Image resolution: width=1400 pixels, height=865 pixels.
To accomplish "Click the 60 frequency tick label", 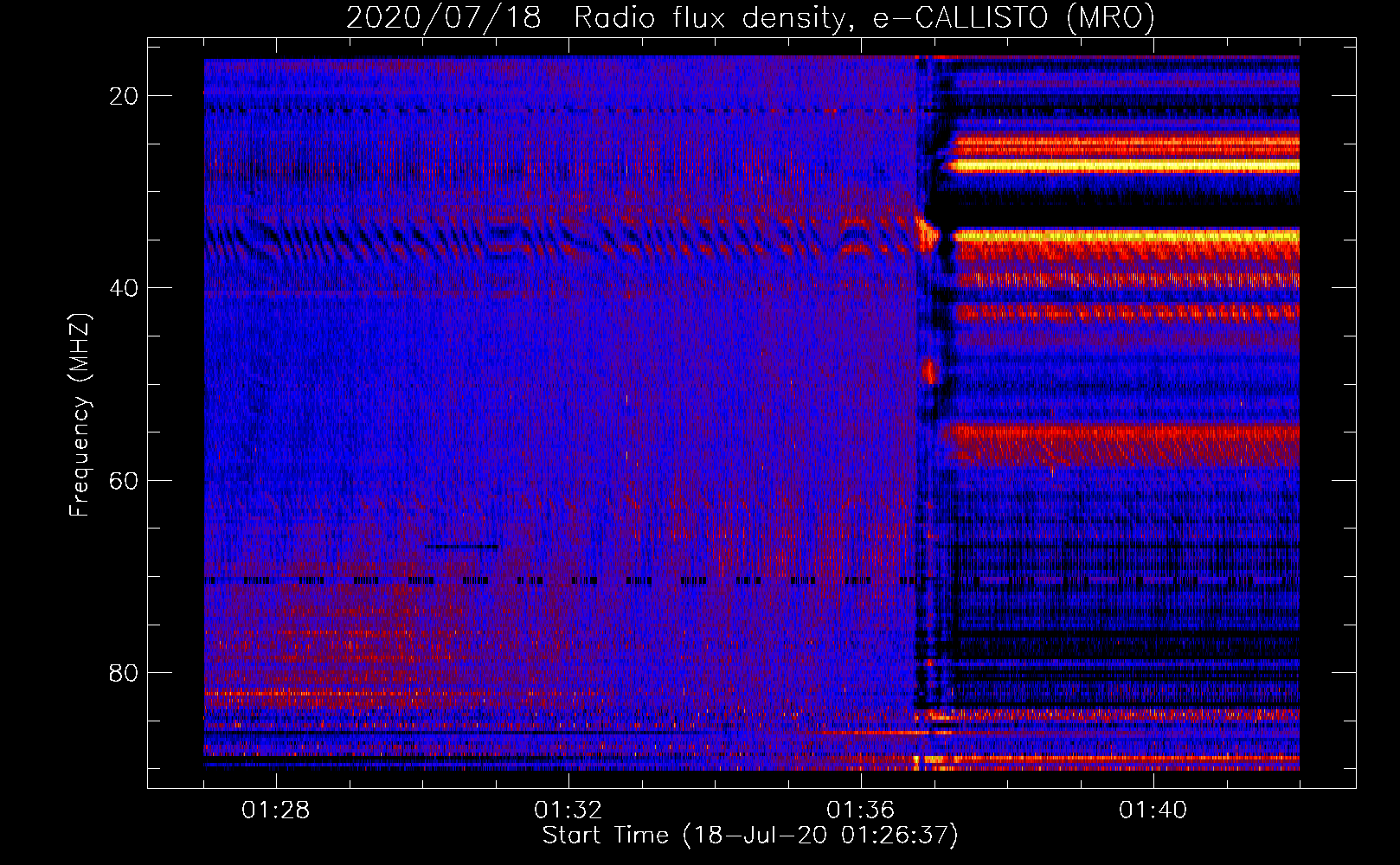I will pyautogui.click(x=124, y=480).
